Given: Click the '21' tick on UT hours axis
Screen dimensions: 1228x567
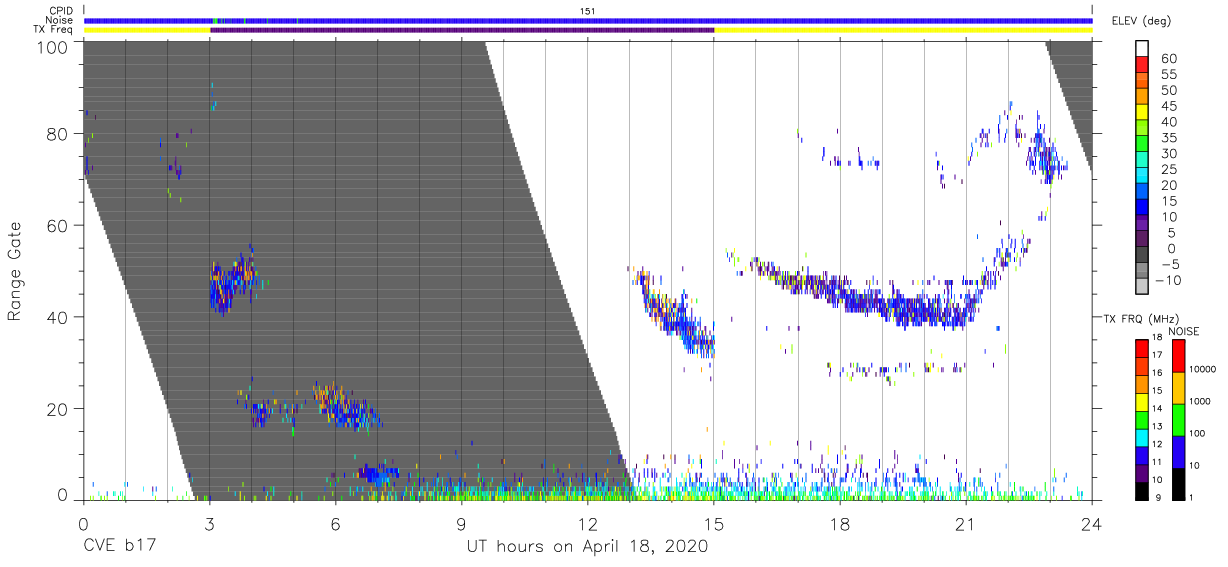Looking at the screenshot, I should coord(966,523).
